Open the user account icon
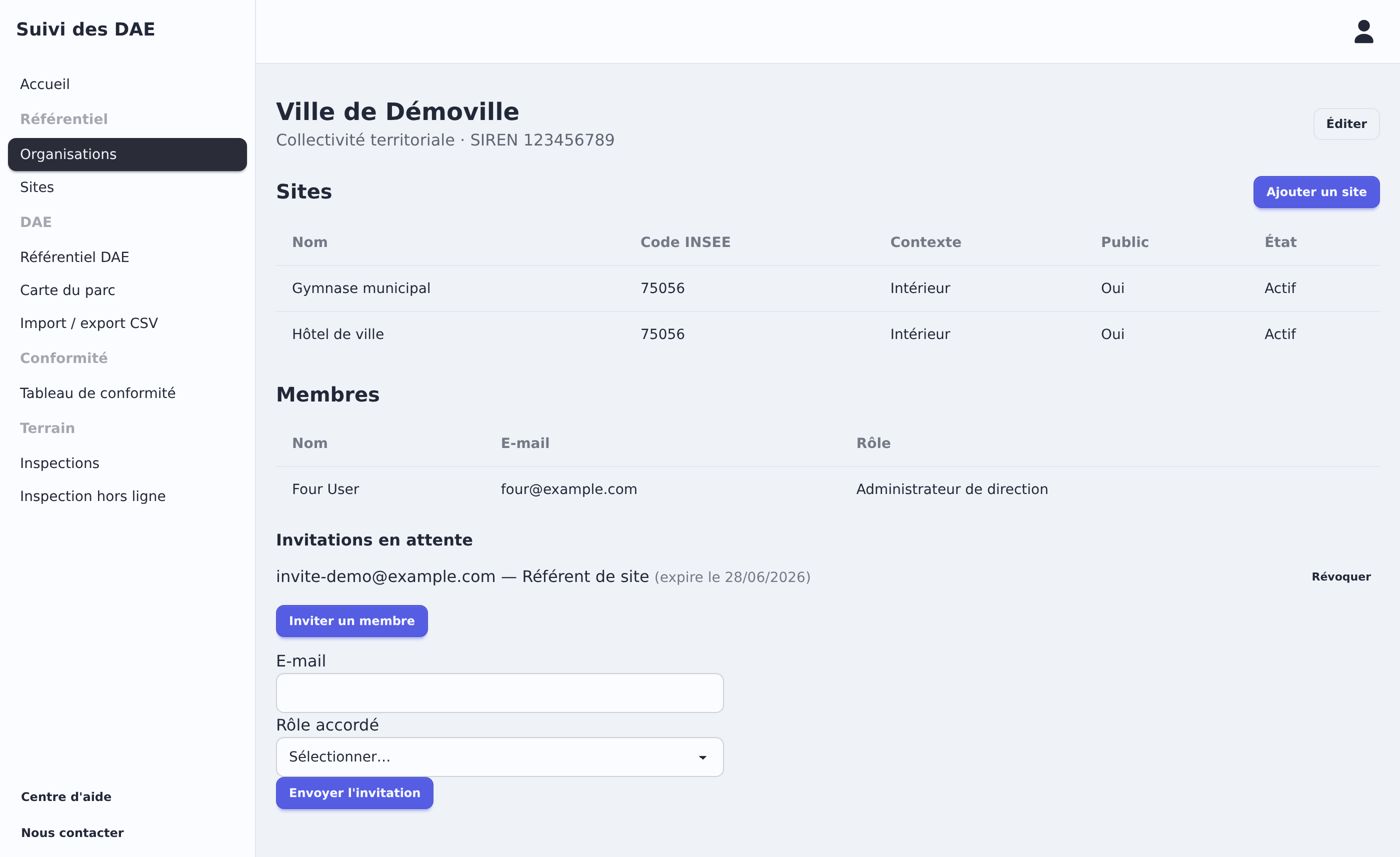Viewport: 1400px width, 857px height. (x=1363, y=31)
